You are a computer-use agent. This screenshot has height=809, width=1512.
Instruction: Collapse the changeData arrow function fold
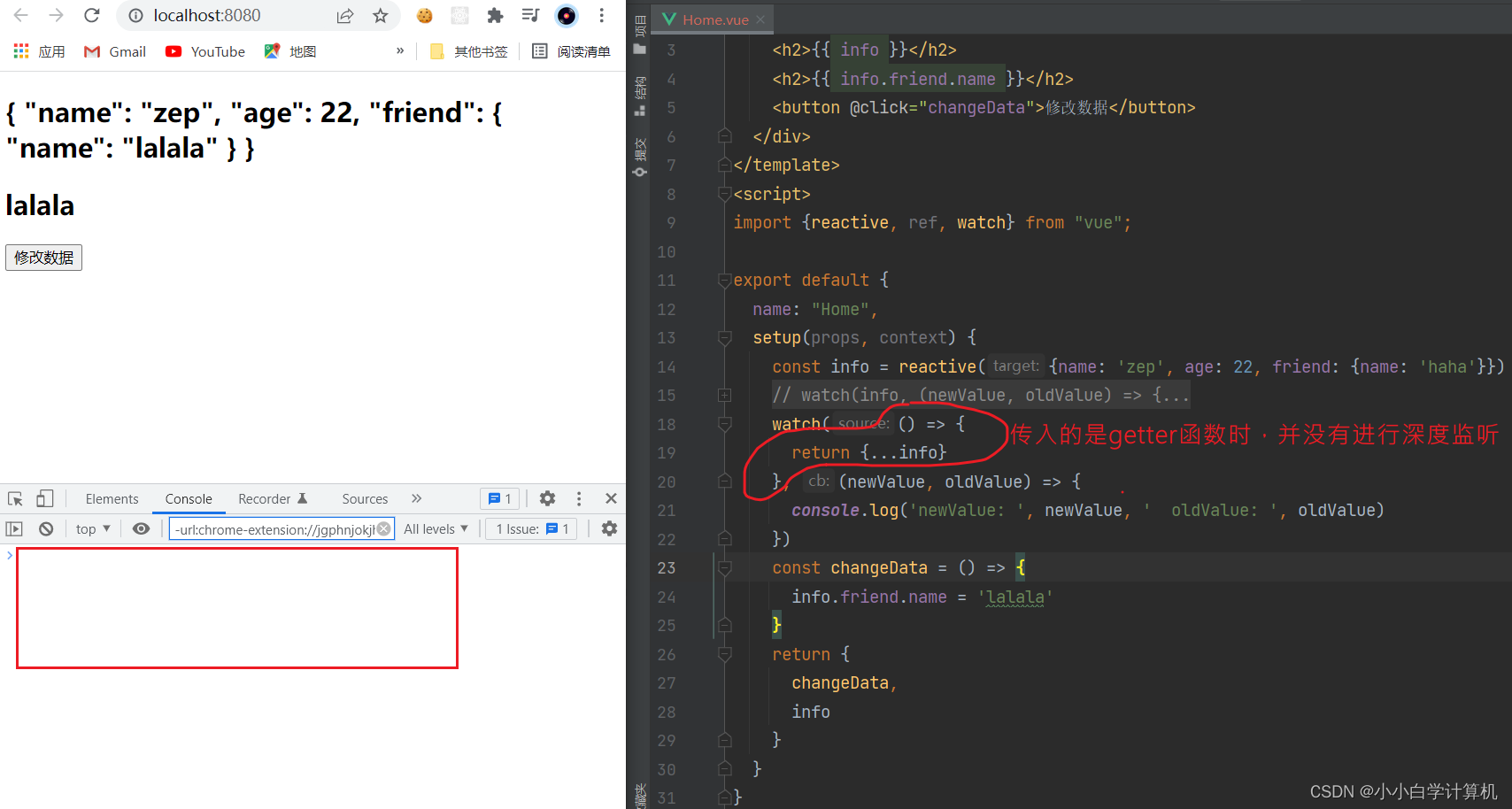(724, 568)
